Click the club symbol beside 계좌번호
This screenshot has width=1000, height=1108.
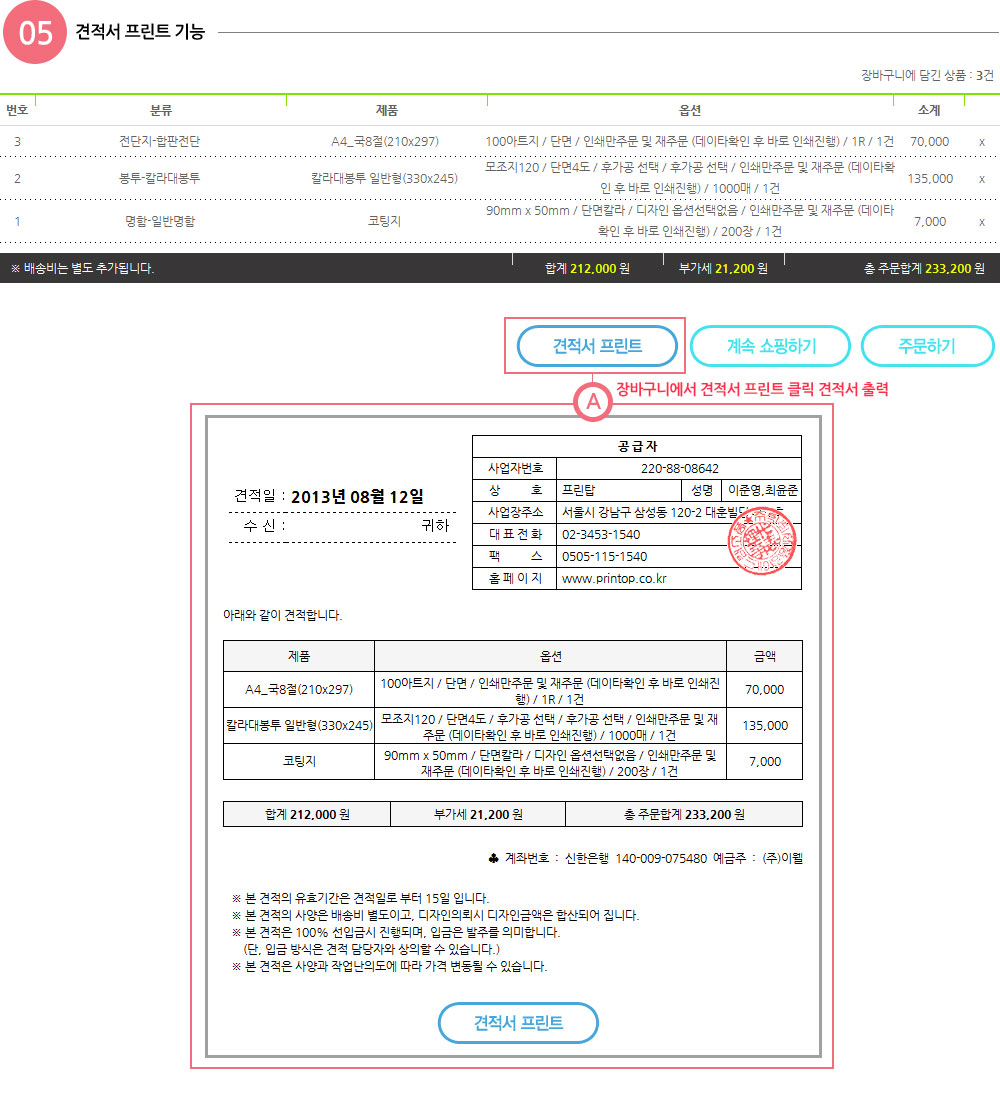pyautogui.click(x=494, y=858)
